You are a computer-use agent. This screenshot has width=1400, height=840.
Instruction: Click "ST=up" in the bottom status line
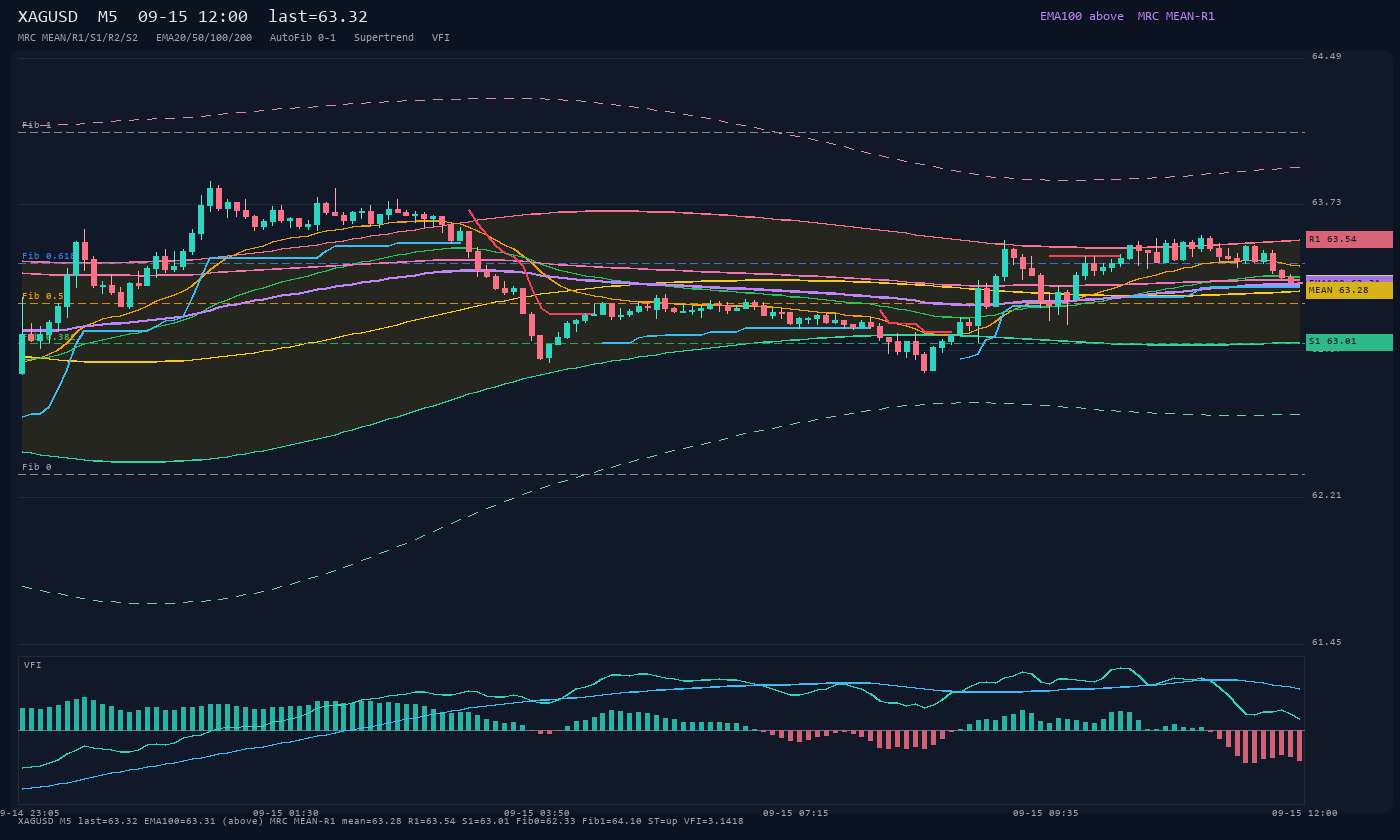point(663,821)
